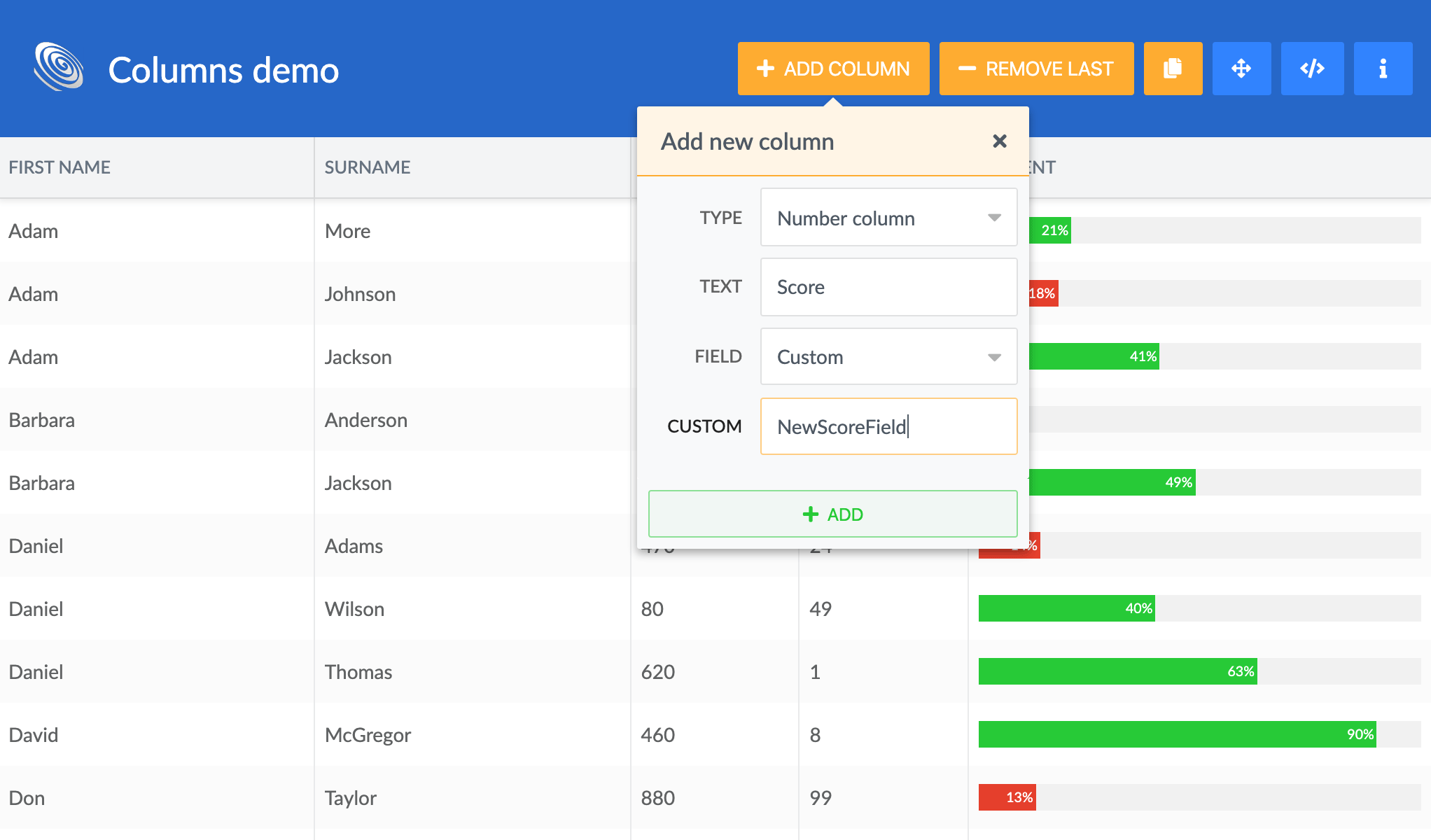Sort the table by SURNAME
This screenshot has height=840, width=1431.
(x=367, y=167)
